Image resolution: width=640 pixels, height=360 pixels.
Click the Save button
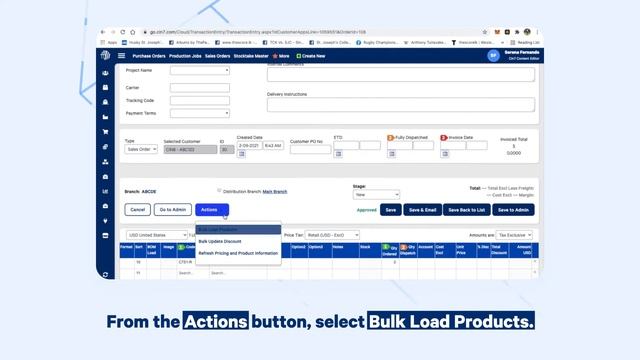(391, 210)
